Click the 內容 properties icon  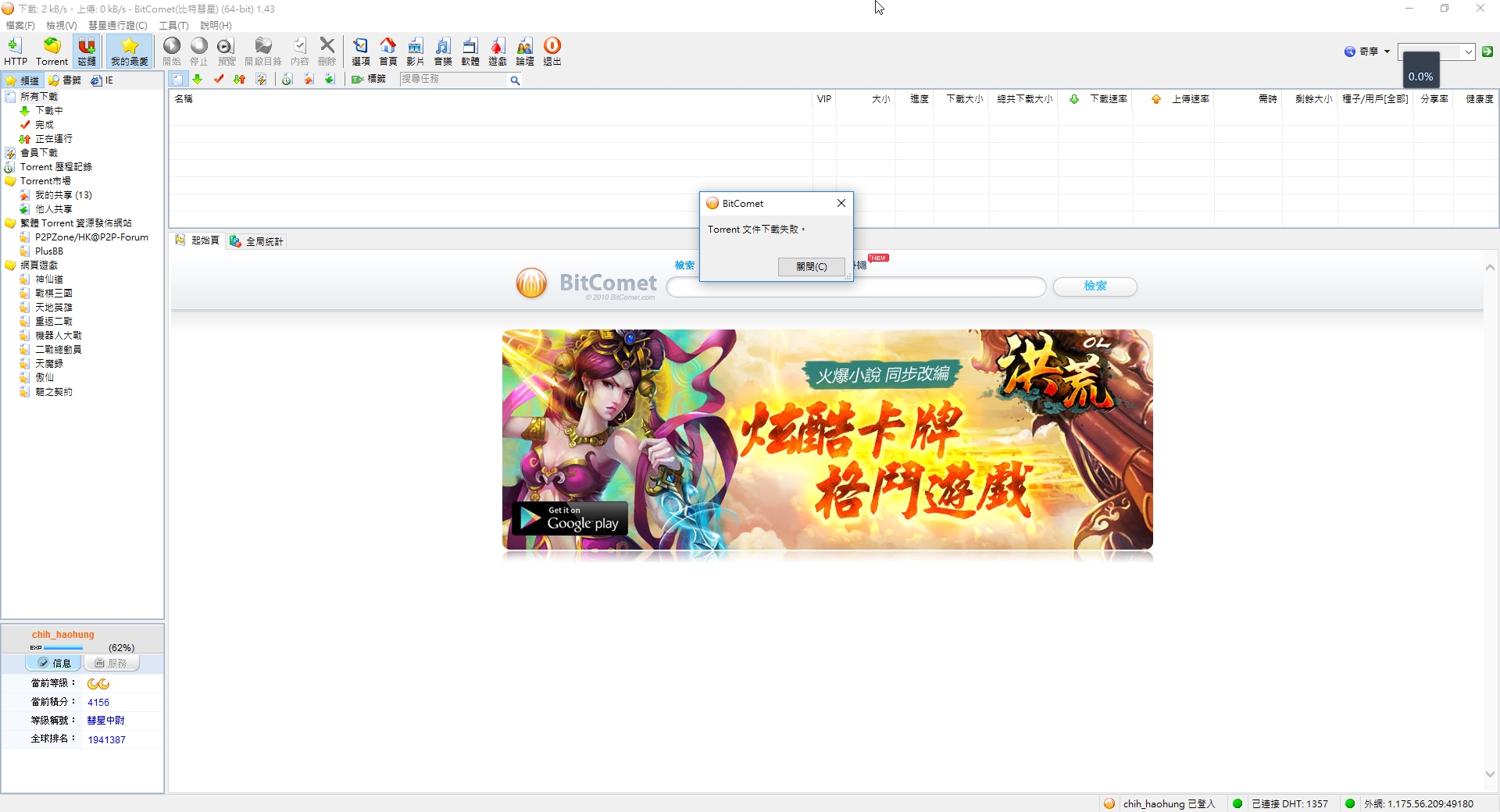[300, 52]
